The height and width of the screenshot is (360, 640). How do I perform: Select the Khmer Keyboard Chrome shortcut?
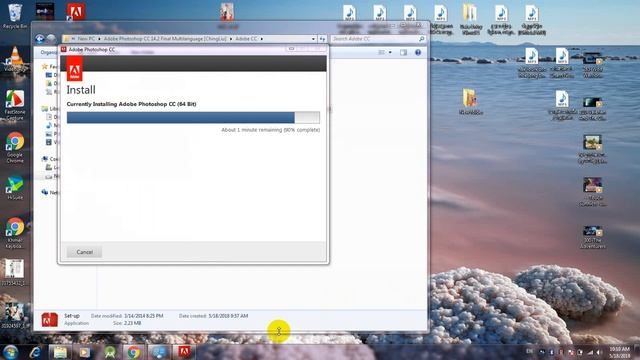click(15, 233)
